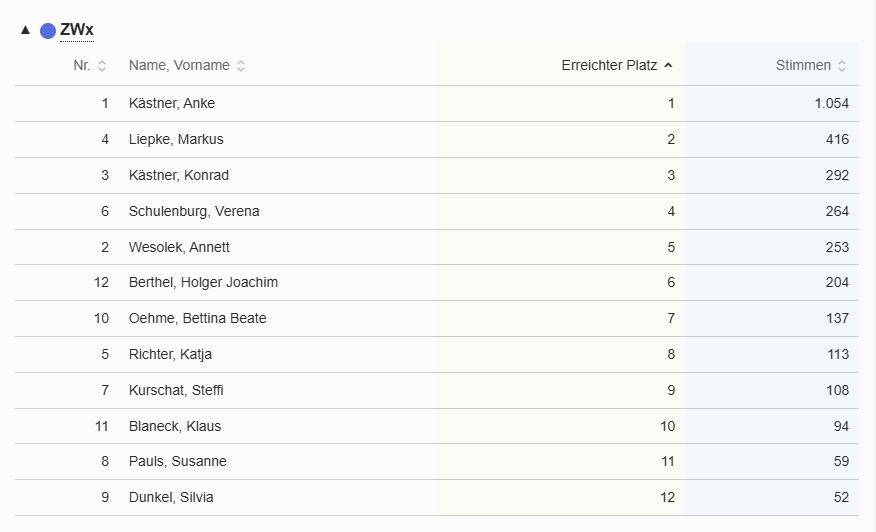
Task: Toggle Erreichter Platz ascending sort arrow
Action: [x=668, y=65]
